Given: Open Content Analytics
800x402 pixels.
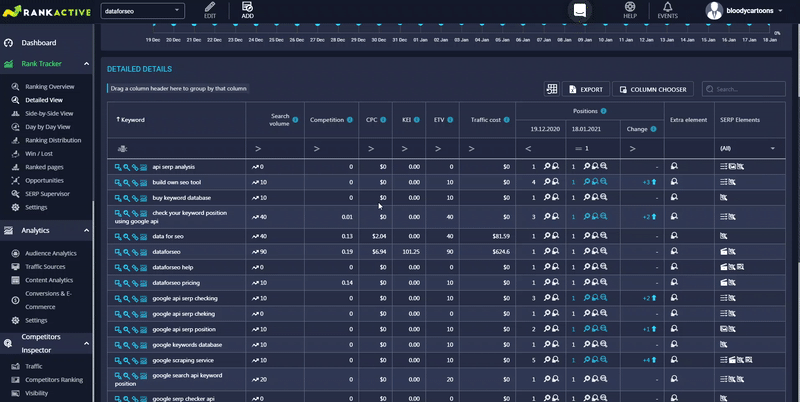Looking at the screenshot, I should (x=49, y=280).
